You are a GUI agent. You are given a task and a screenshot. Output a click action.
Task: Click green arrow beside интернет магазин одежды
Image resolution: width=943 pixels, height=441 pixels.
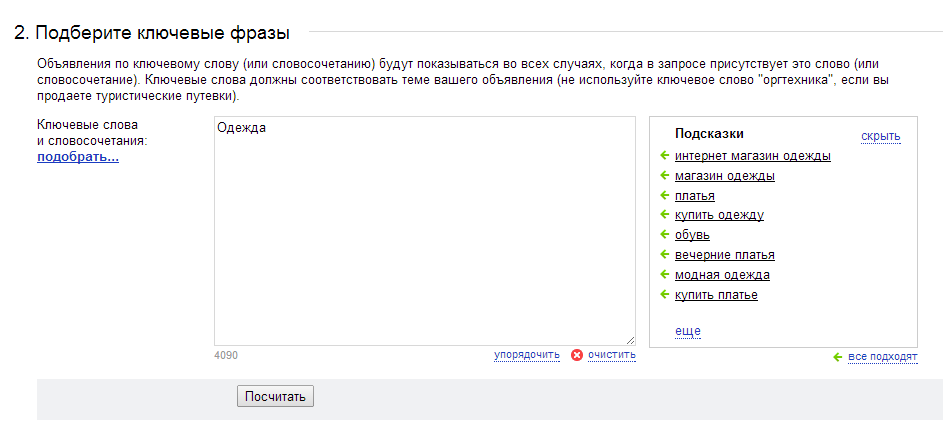[665, 156]
